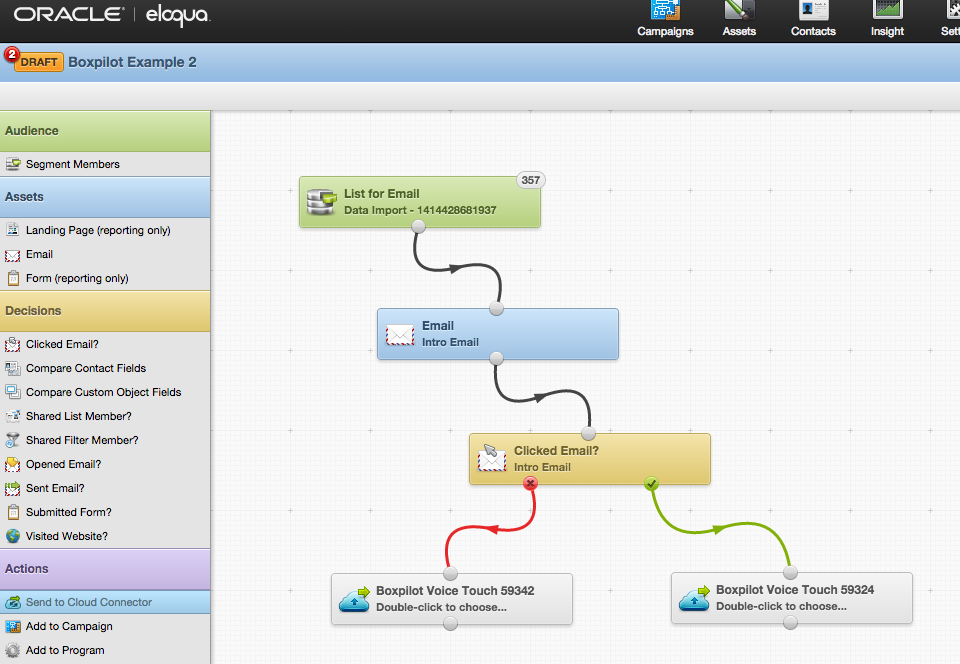Click the Visited Website? globe icon
Screen dimensions: 960x664
pyautogui.click(x=13, y=536)
